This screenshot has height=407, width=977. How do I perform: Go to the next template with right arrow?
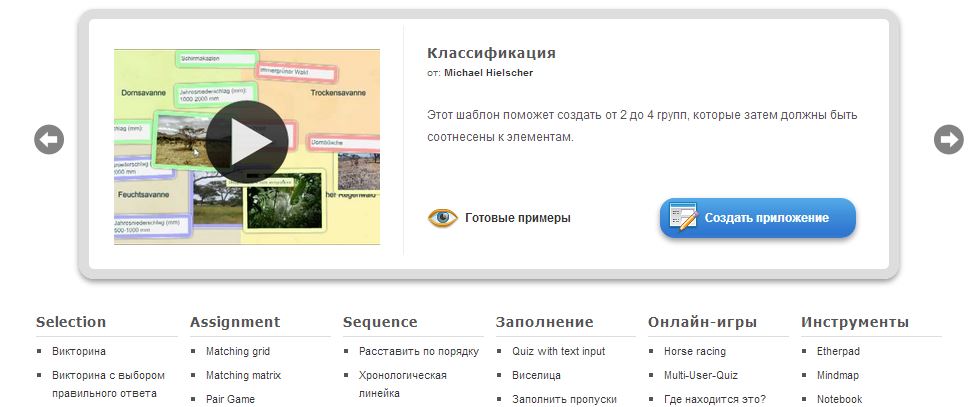(948, 140)
